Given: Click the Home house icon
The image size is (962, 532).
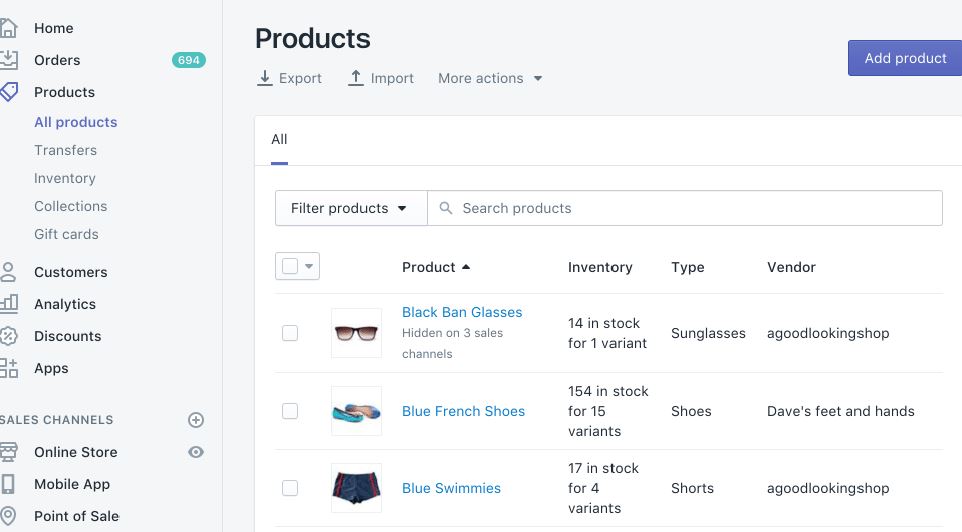Looking at the screenshot, I should point(8,28).
